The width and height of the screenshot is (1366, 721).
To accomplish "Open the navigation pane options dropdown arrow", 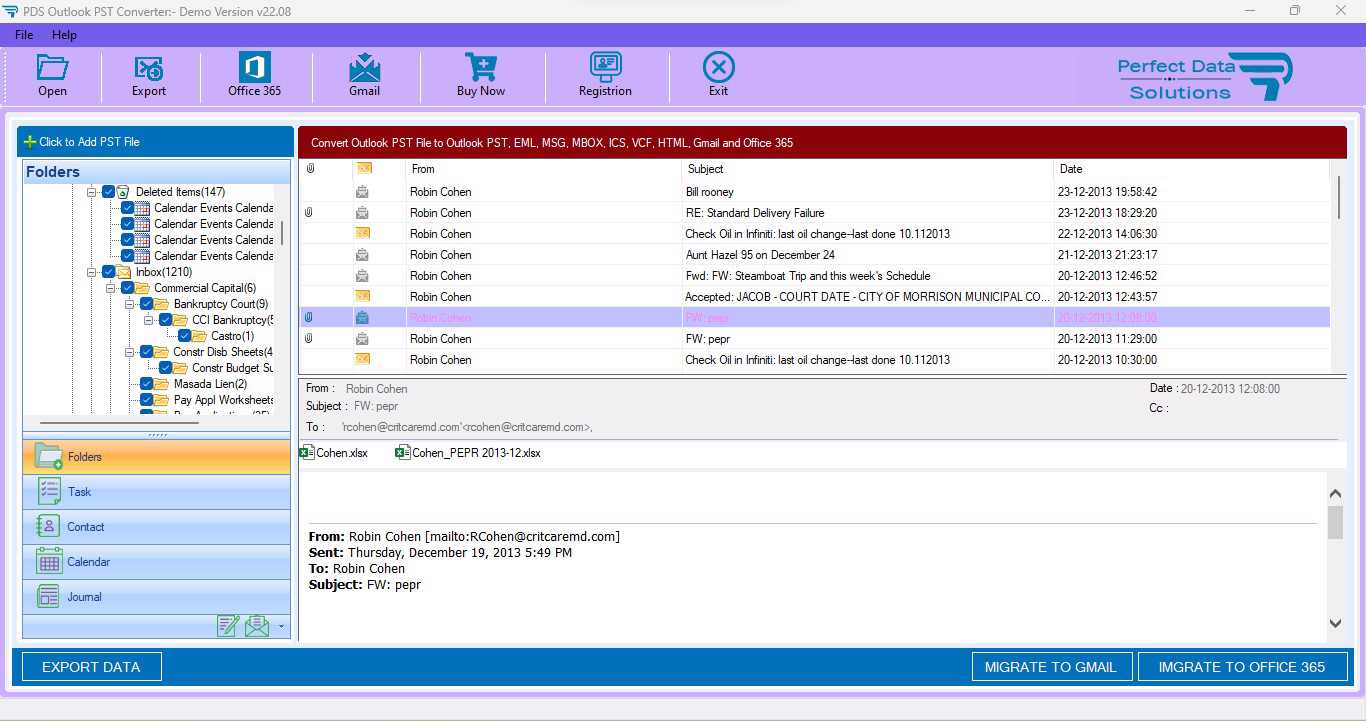I will pos(281,627).
